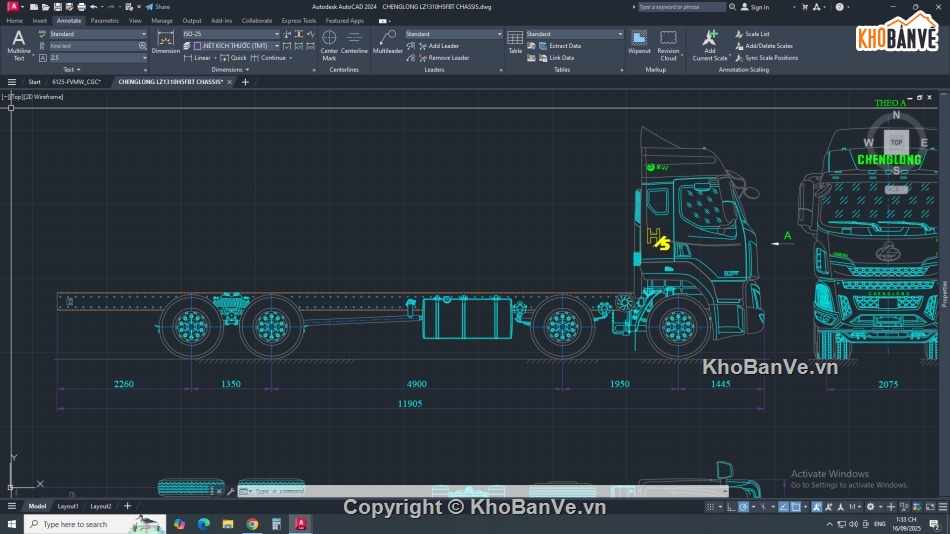Screen dimensions: 950x534
Task: Click the Remove Leader button
Action: point(443,58)
